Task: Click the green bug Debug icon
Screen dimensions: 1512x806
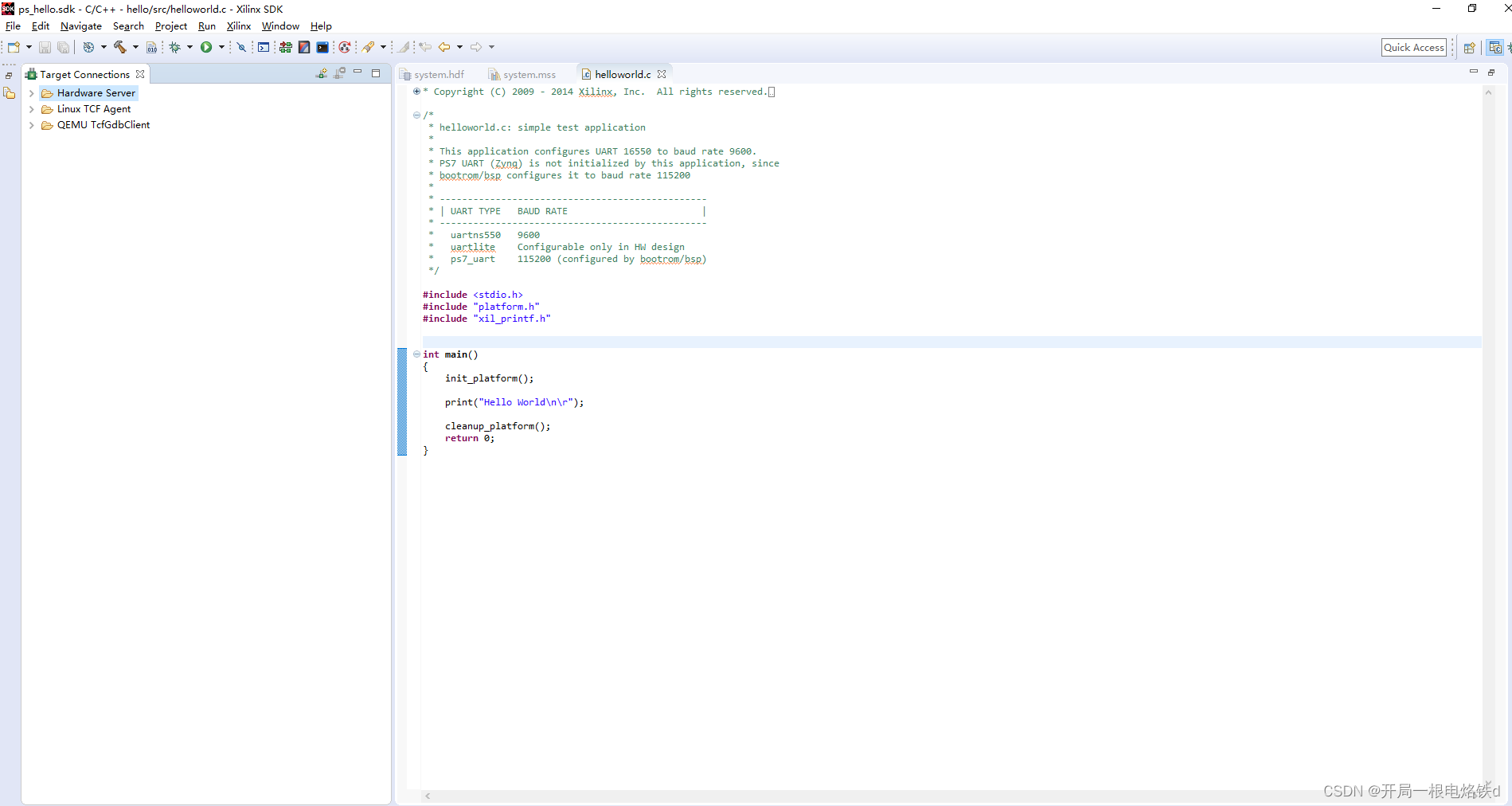Action: 175,47
